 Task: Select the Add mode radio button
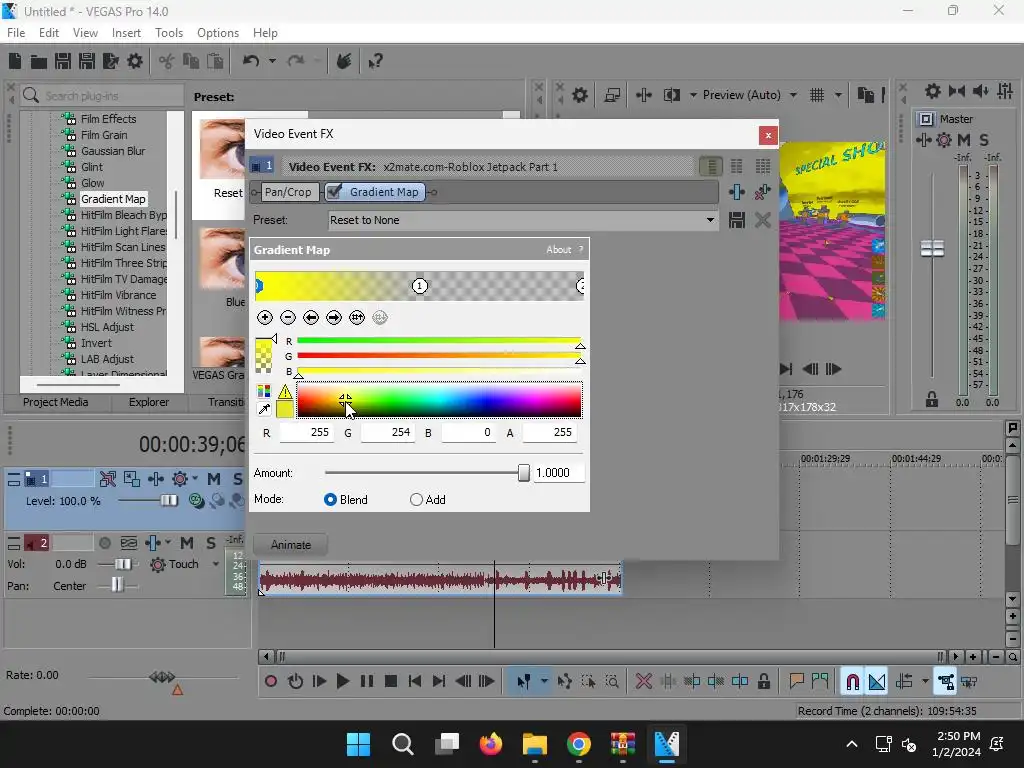[416, 500]
